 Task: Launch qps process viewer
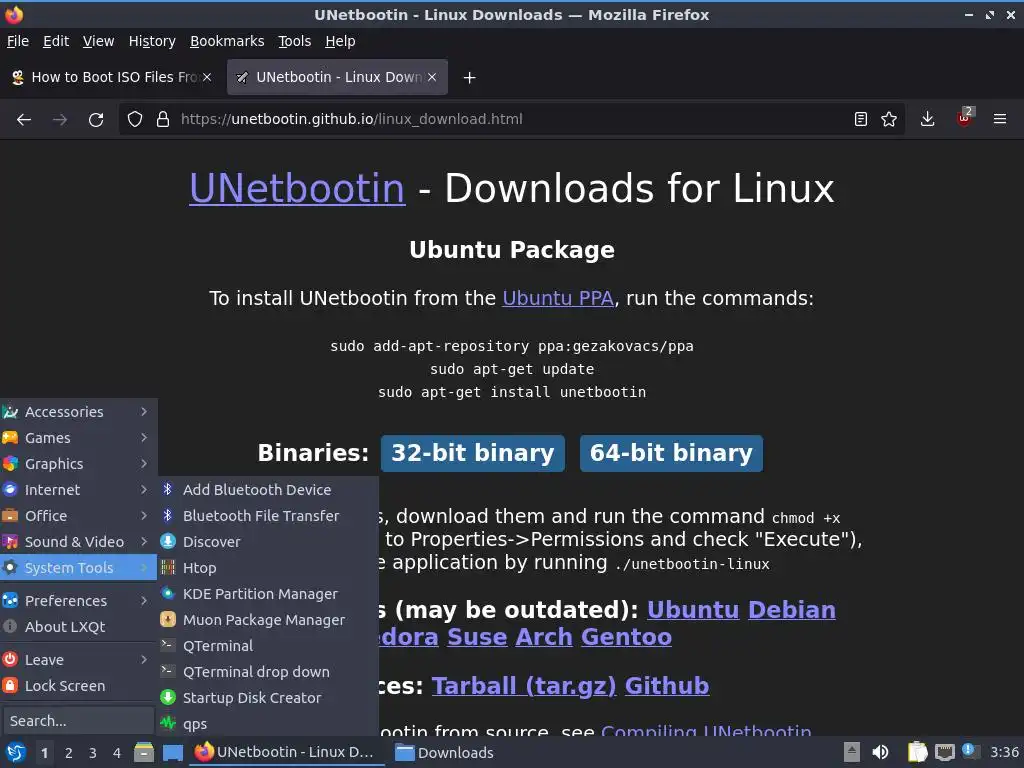click(x=268, y=724)
